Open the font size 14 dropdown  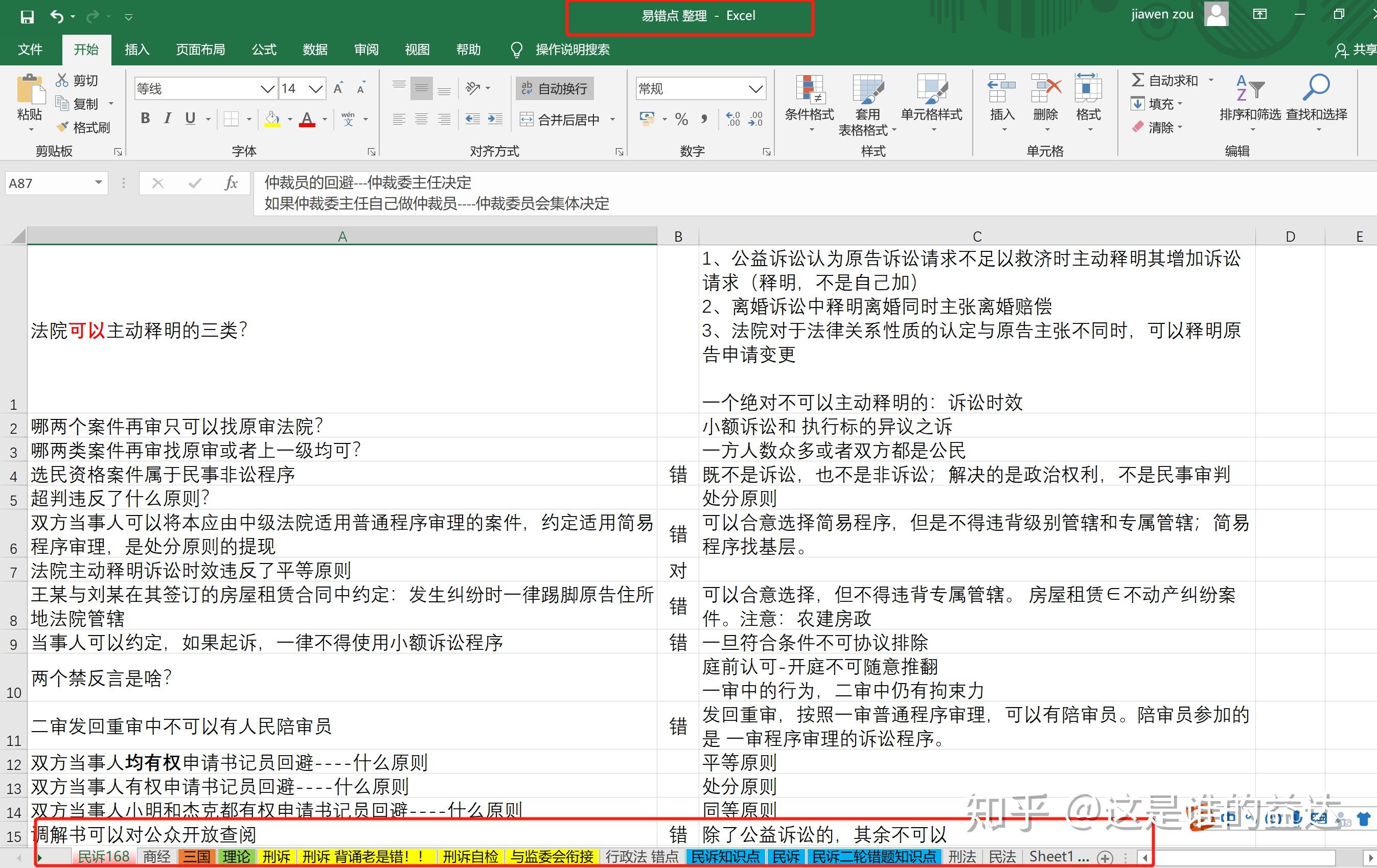pyautogui.click(x=316, y=88)
